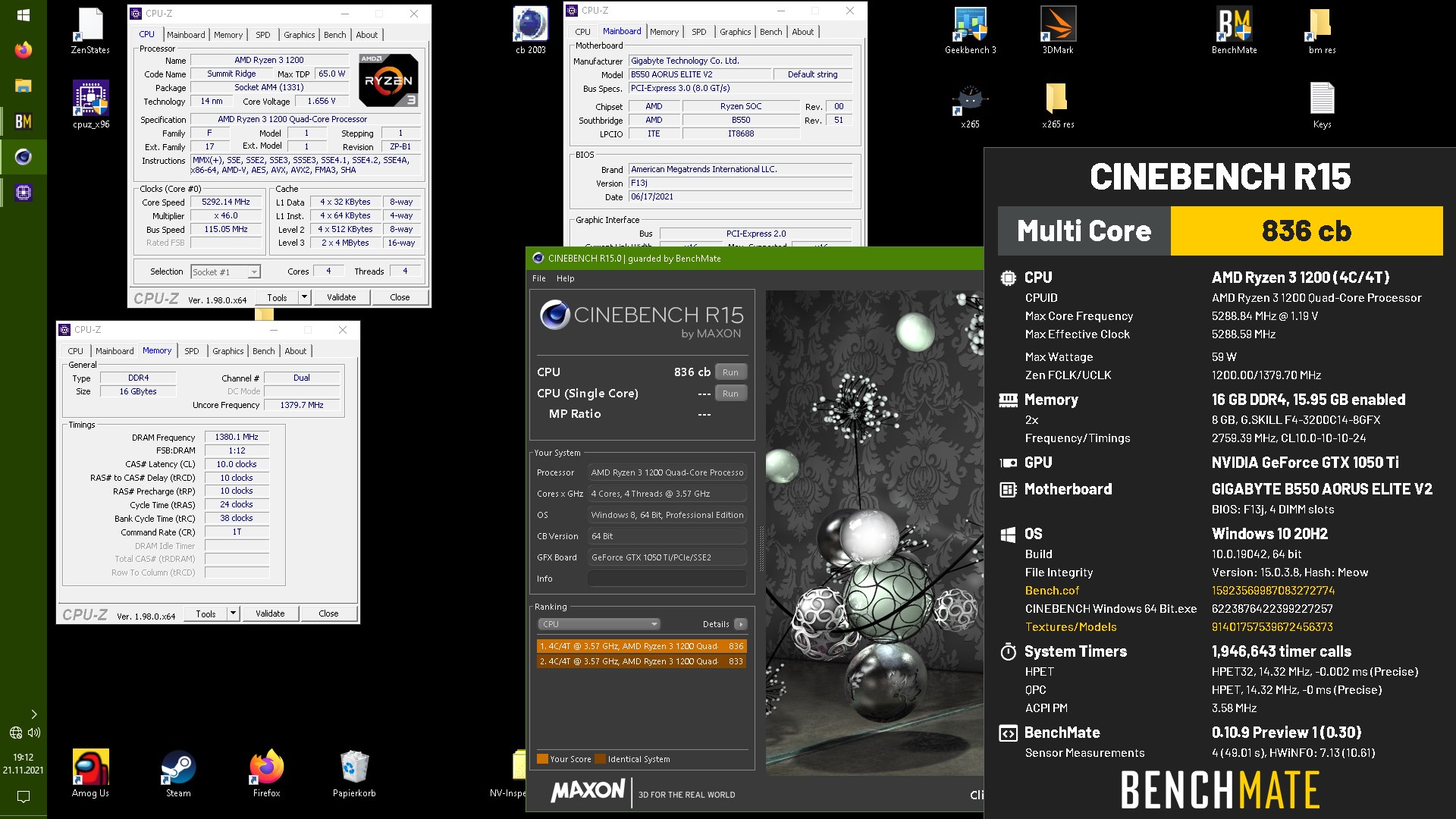Open cpuz_x96 desktop icon

91,105
